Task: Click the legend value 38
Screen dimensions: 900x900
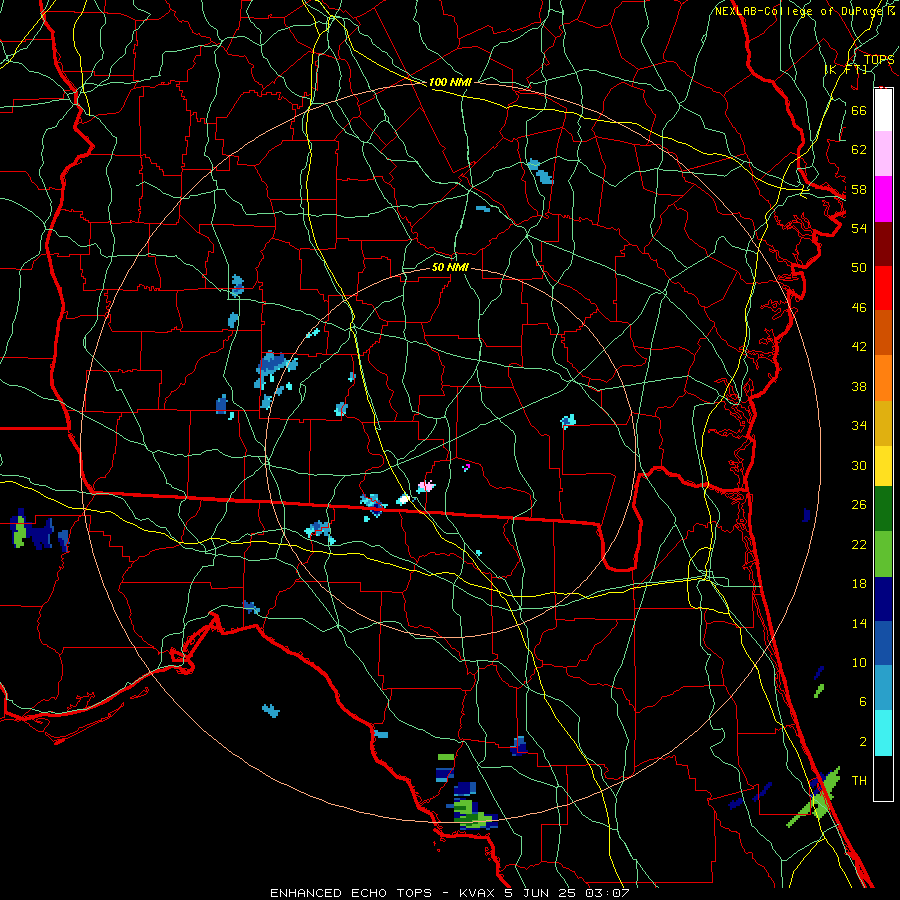Action: point(859,386)
